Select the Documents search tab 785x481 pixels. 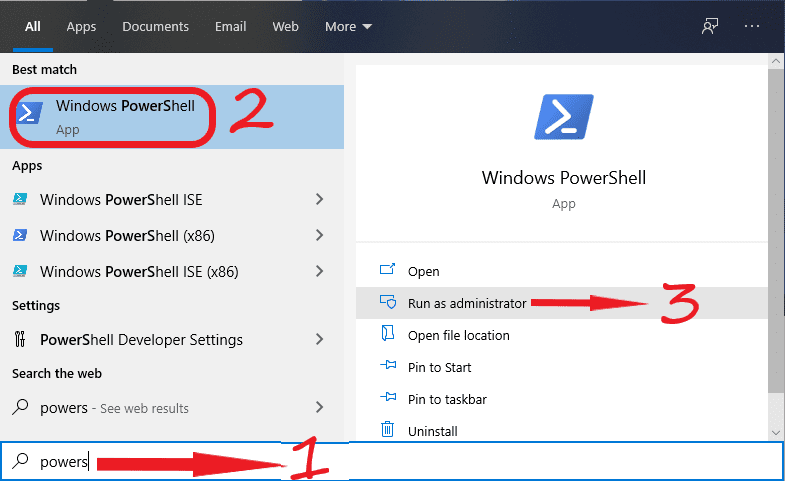155,27
